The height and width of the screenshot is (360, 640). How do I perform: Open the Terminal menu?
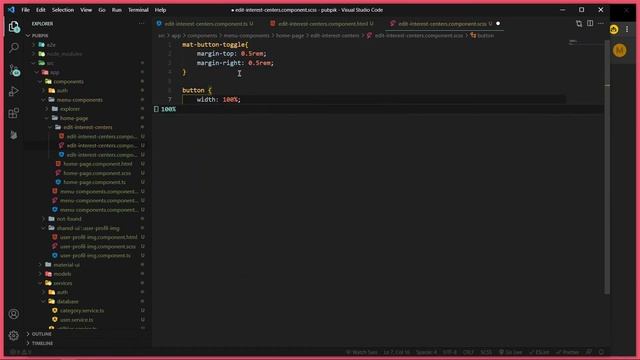tap(138, 10)
